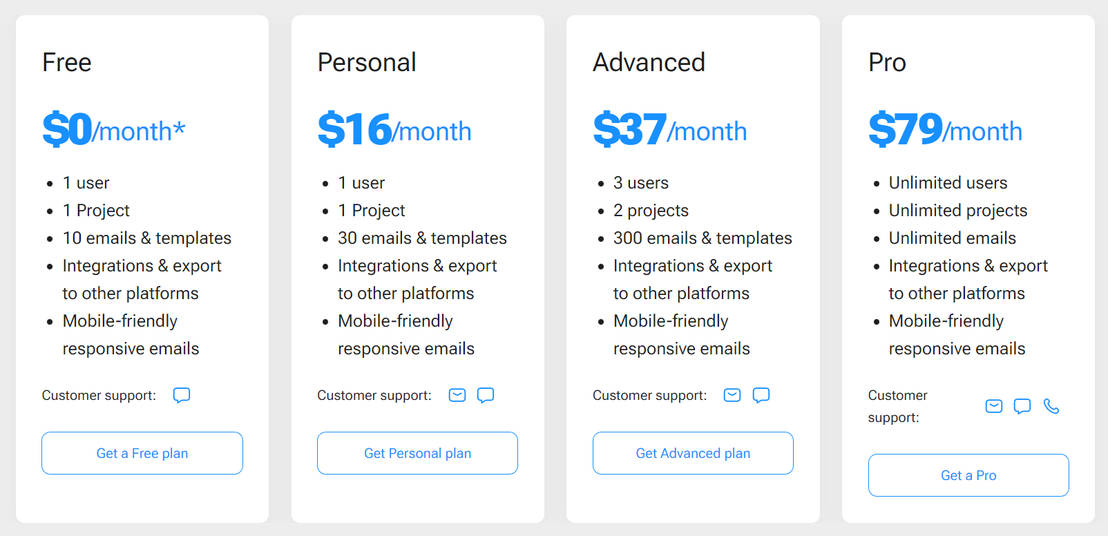Click the phone support icon in Pro plan

pos(1051,406)
